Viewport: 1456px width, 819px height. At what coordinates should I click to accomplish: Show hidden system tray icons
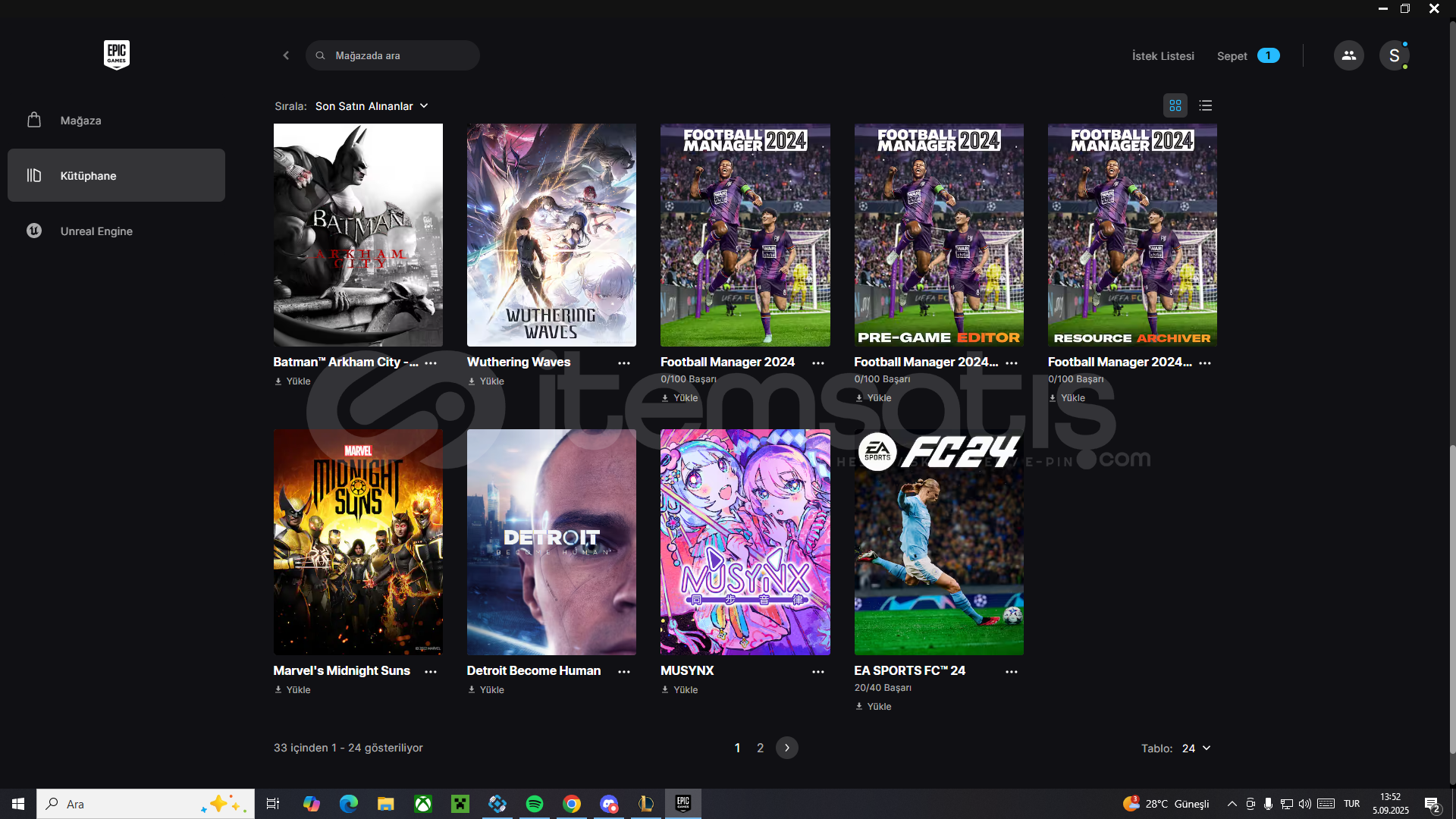tap(1232, 804)
